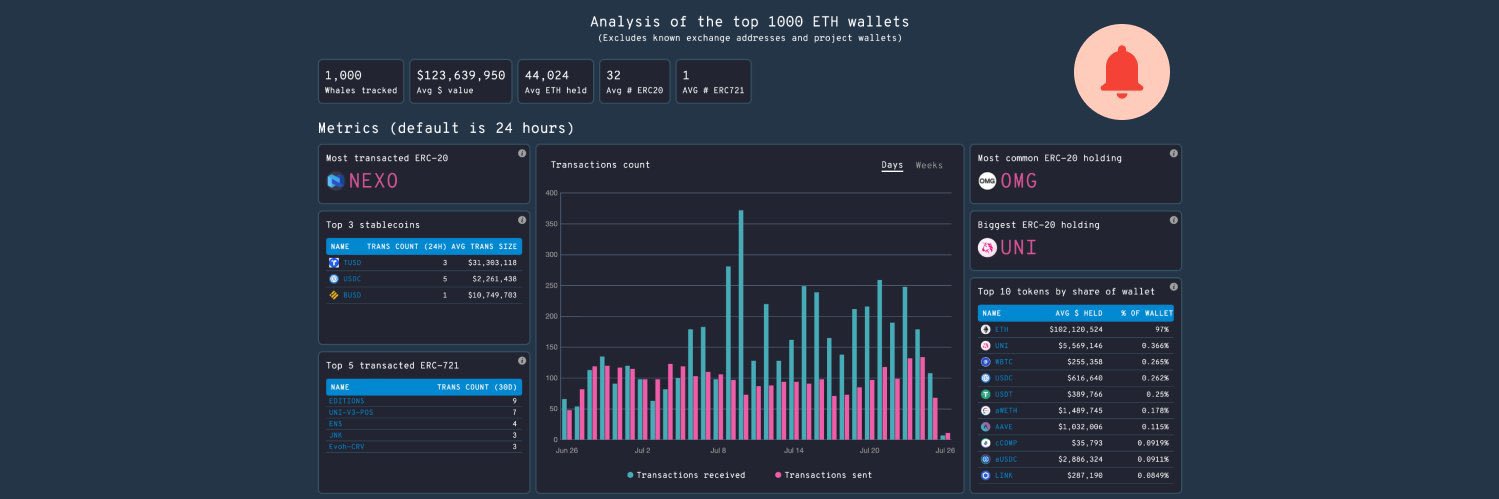Open the UNI-V3-POS ERC-721 link
1499x499 pixels.
(350, 412)
